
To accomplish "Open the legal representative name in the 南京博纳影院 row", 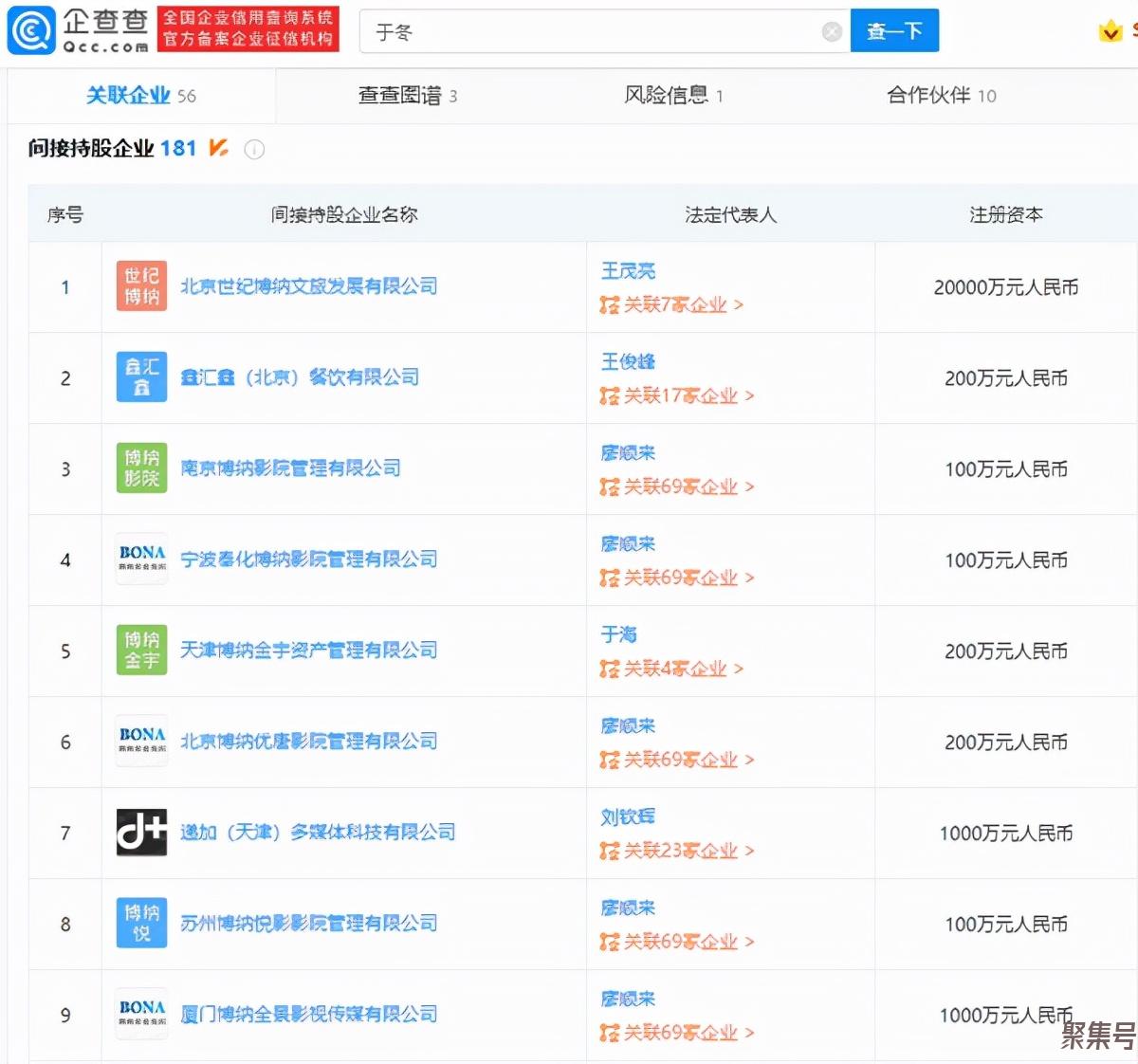I will (628, 453).
